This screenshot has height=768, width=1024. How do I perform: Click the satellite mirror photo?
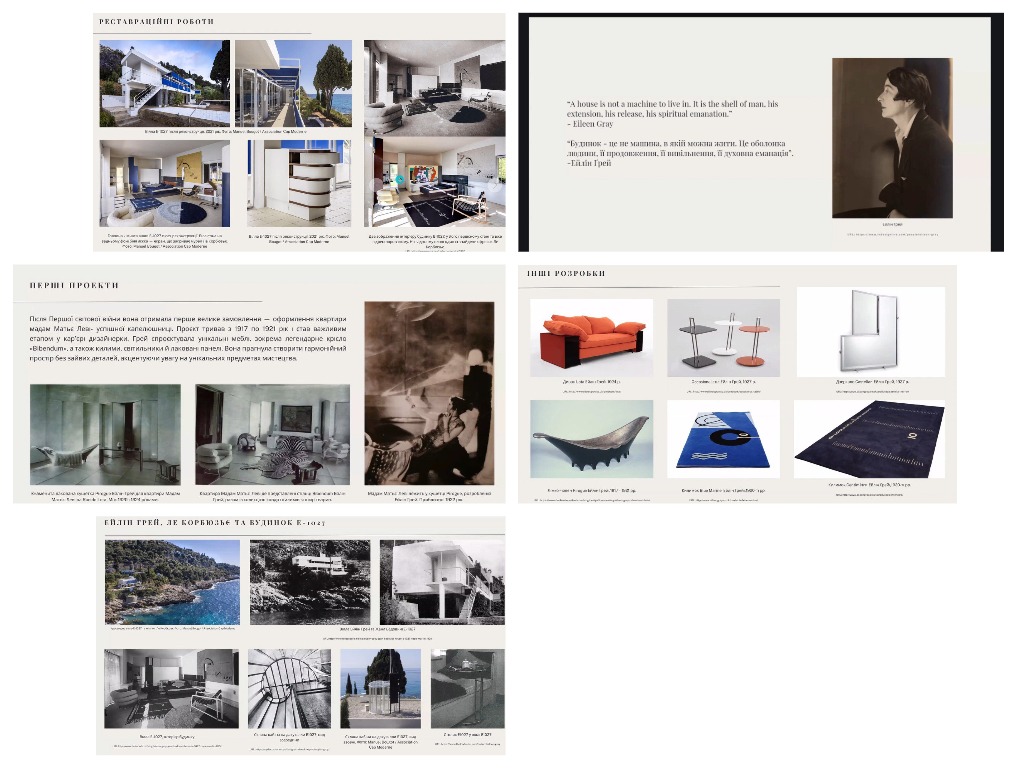(870, 331)
